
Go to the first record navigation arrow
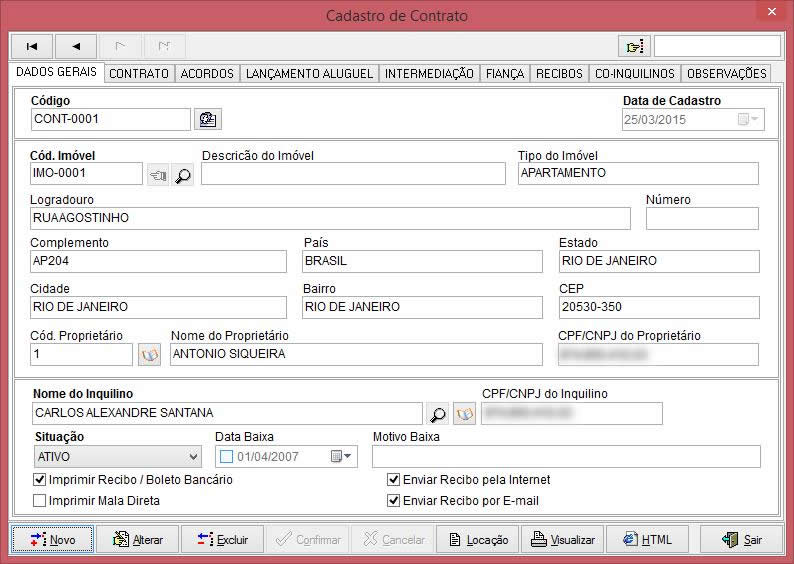(x=32, y=46)
